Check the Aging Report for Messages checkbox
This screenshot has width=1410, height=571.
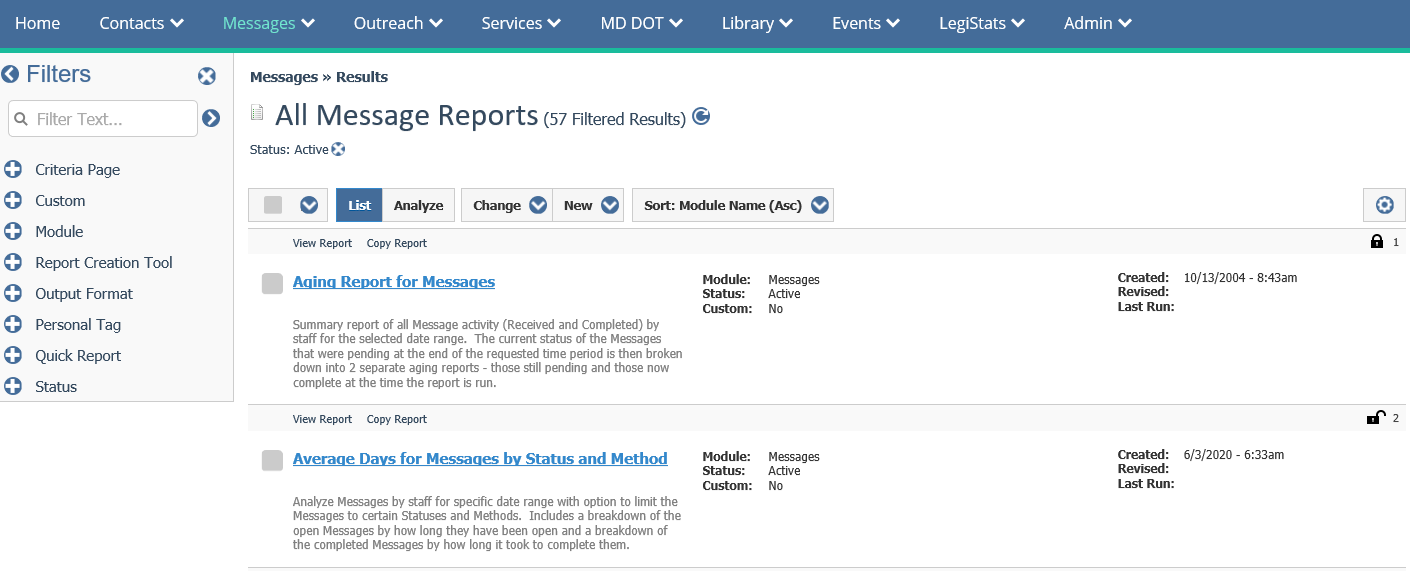click(272, 284)
